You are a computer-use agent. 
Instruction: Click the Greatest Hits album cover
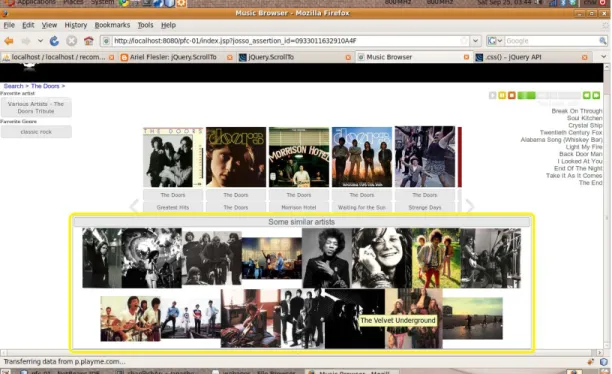point(173,157)
